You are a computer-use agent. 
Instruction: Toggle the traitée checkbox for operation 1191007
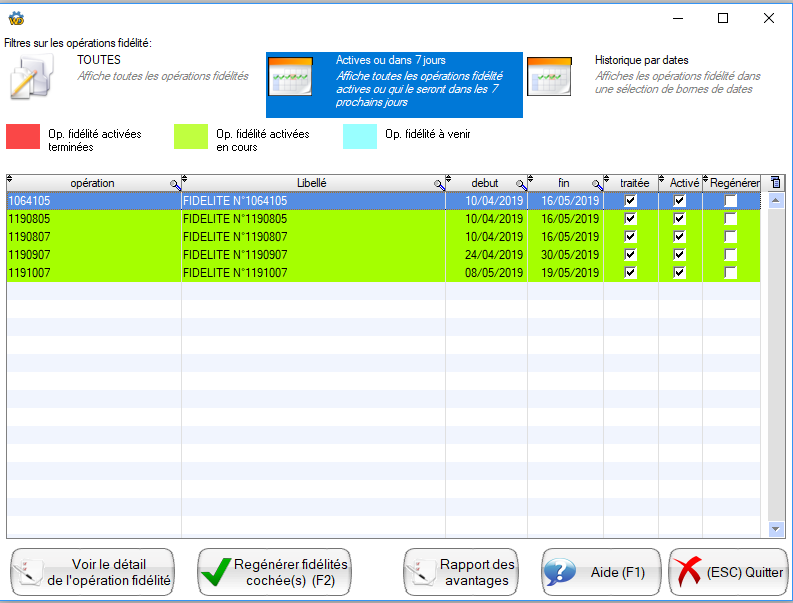click(x=630, y=273)
